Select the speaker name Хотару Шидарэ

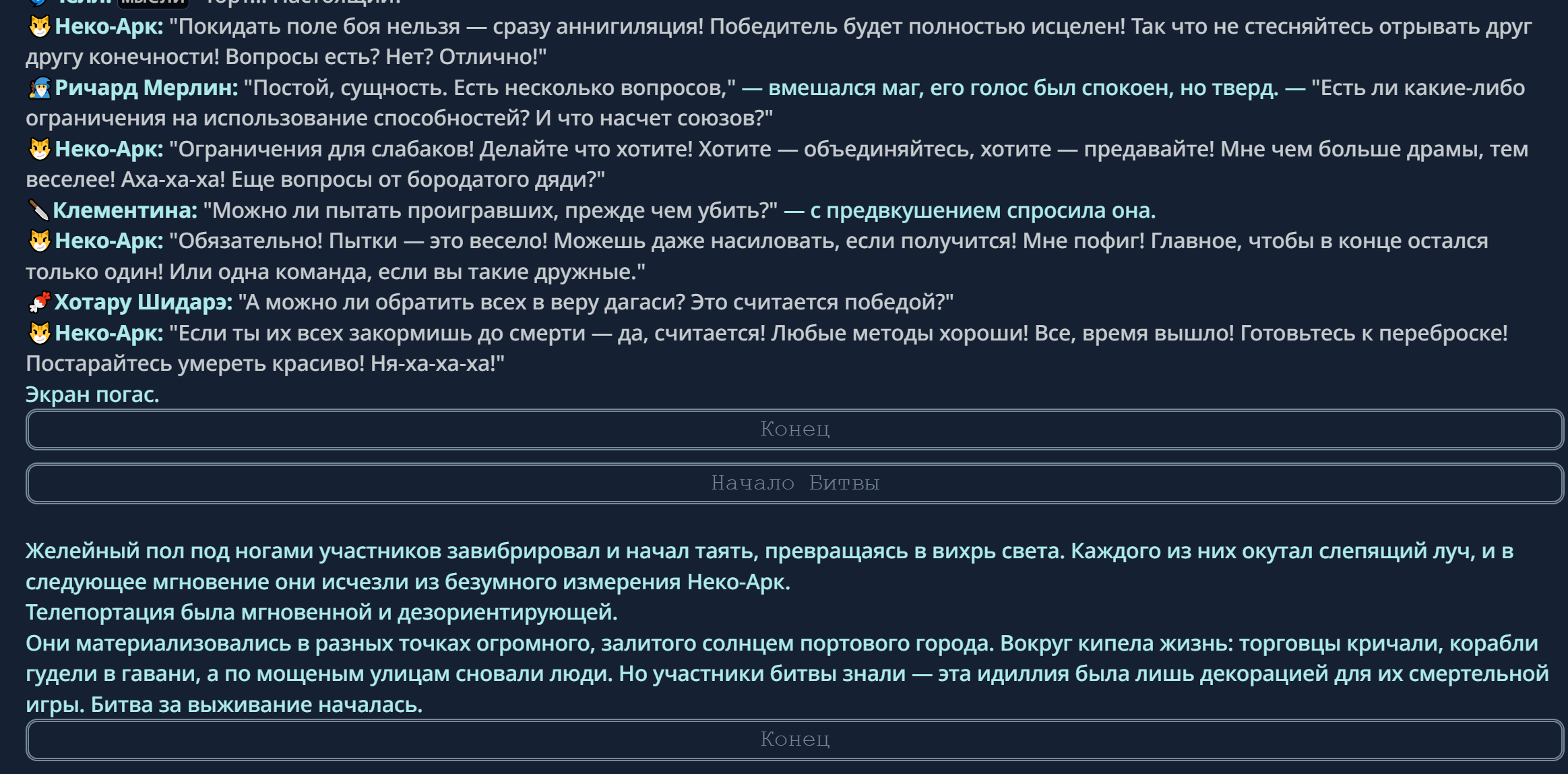144,302
